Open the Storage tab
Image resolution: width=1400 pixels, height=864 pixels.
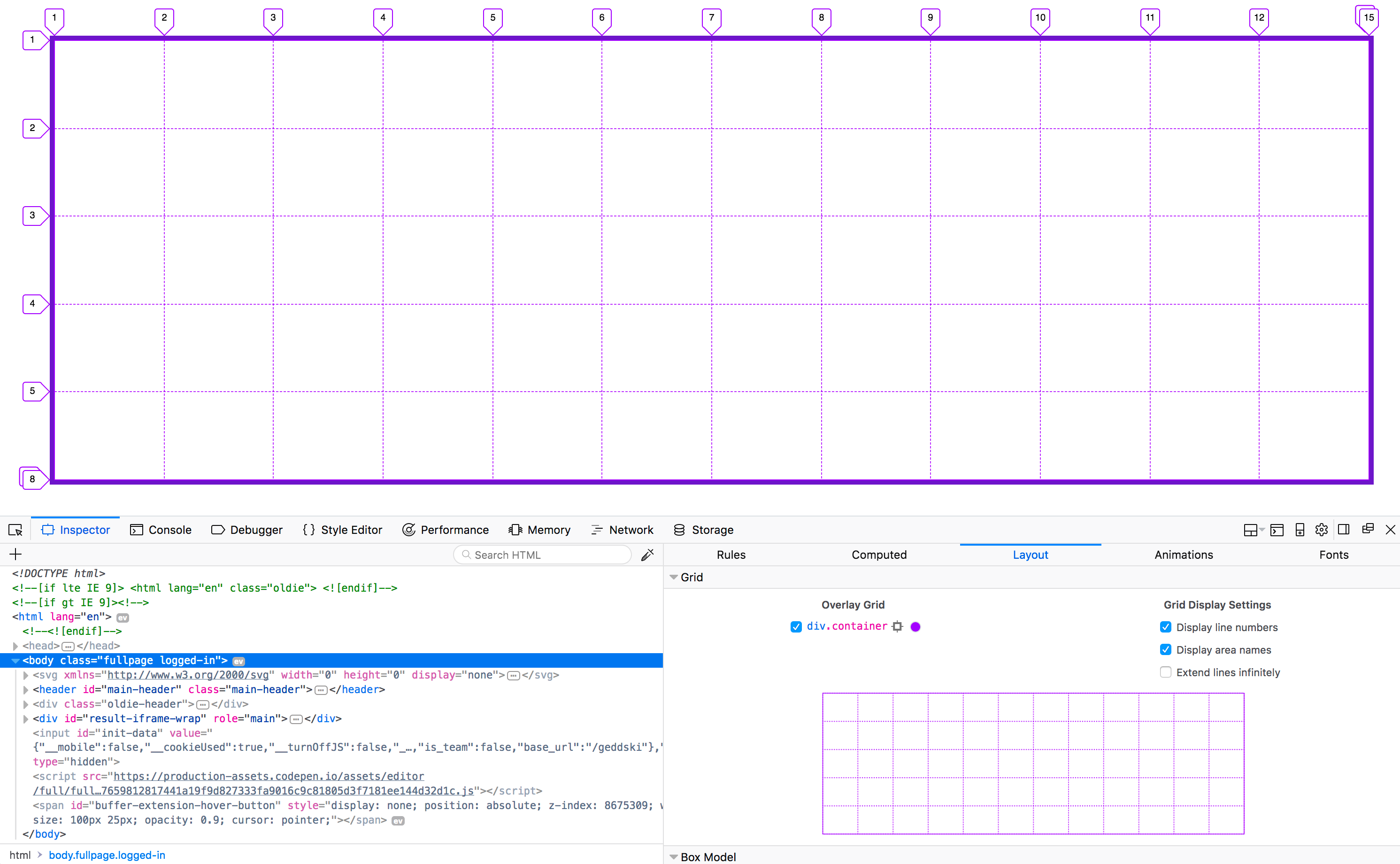(704, 530)
